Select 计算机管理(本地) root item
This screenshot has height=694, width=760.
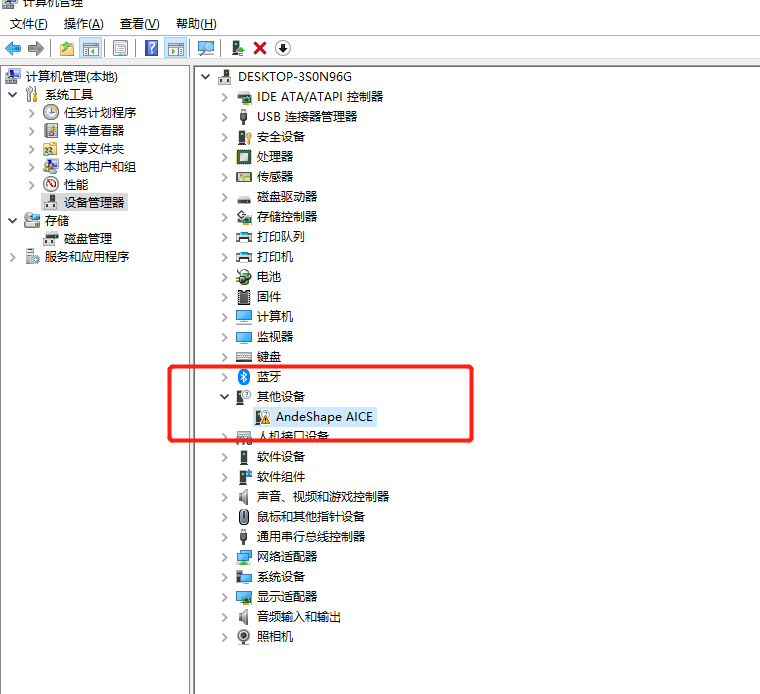pyautogui.click(x=72, y=77)
